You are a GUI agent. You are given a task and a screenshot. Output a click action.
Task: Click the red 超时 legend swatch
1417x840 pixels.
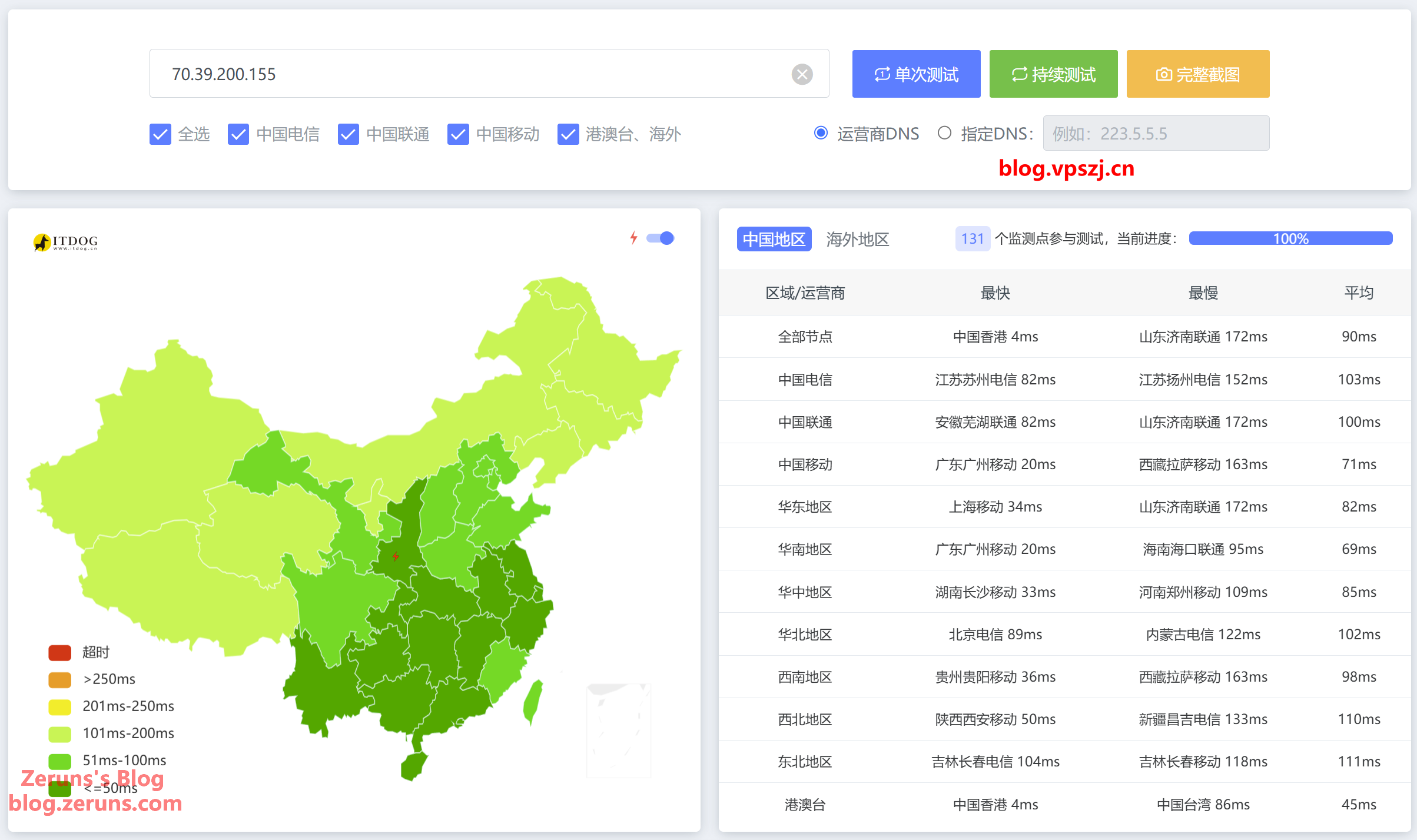[59, 652]
